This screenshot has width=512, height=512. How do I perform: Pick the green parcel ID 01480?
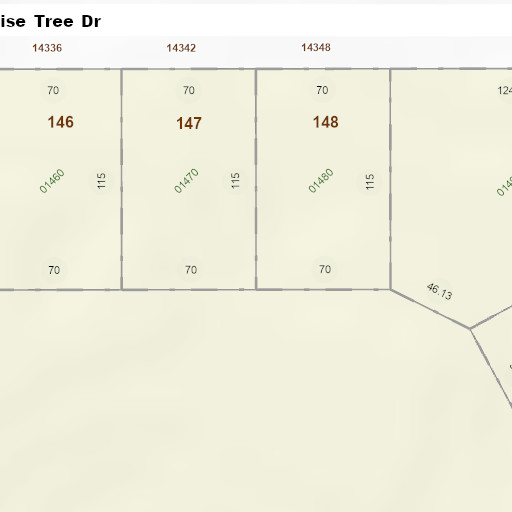[x=321, y=181]
